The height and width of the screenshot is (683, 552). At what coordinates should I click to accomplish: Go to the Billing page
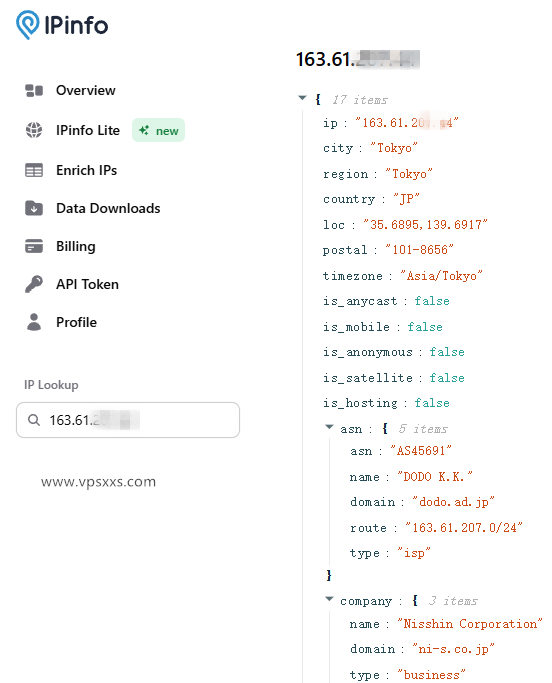click(x=76, y=246)
